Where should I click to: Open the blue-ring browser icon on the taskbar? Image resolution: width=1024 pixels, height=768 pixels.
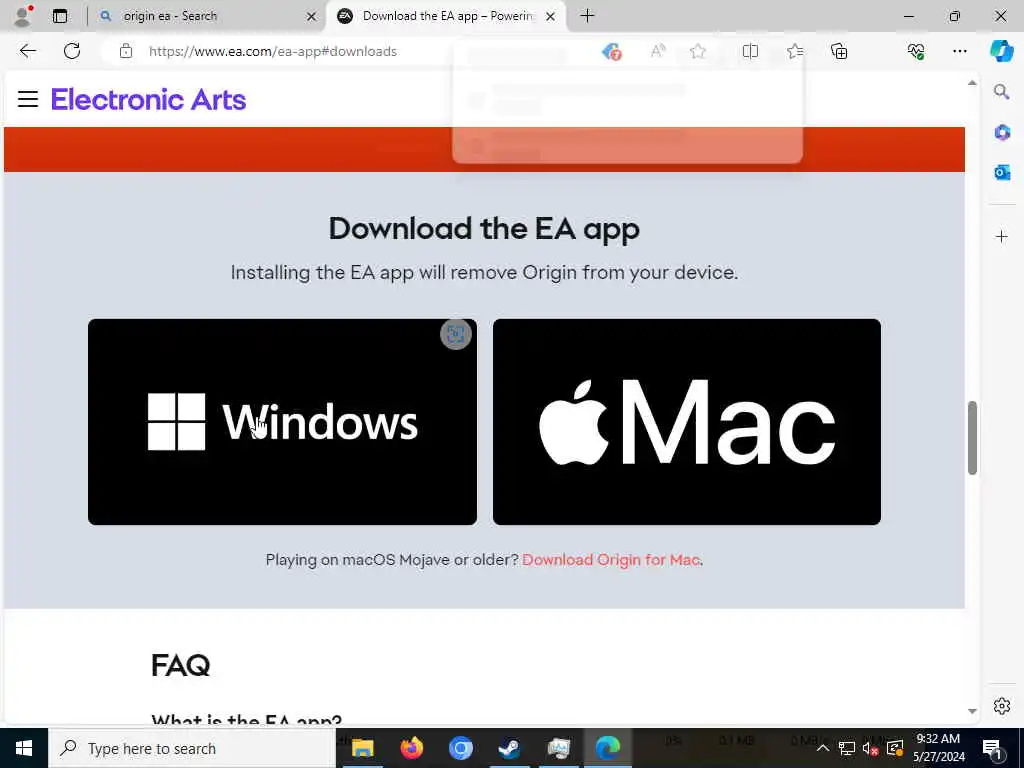click(460, 748)
